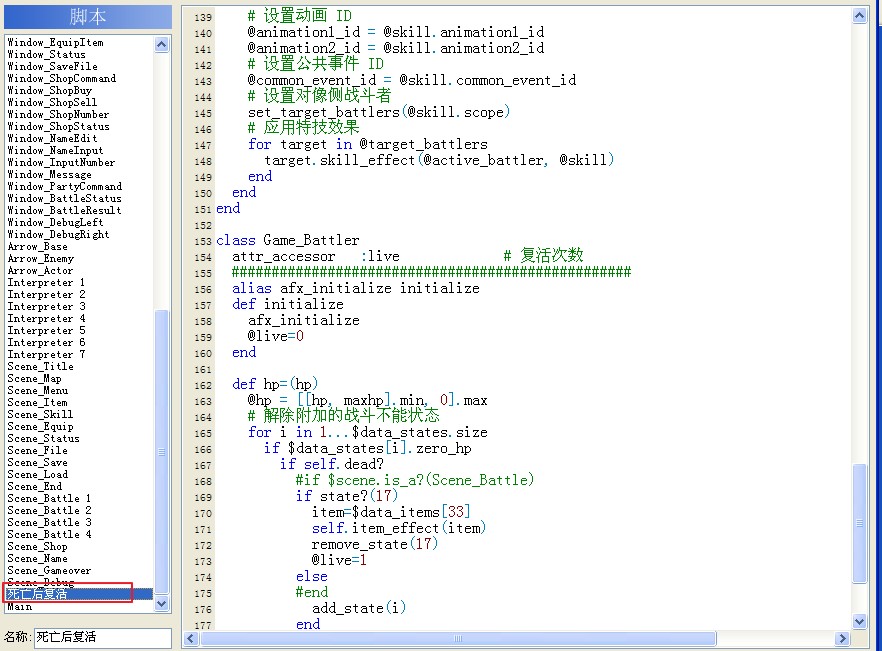Choose Window_NameInput from the list
The height and width of the screenshot is (651, 882).
(x=55, y=151)
